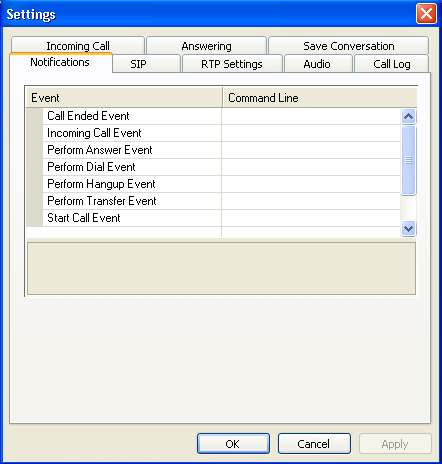The width and height of the screenshot is (442, 464).
Task: Switch to RTP Settings tab
Action: 232,64
